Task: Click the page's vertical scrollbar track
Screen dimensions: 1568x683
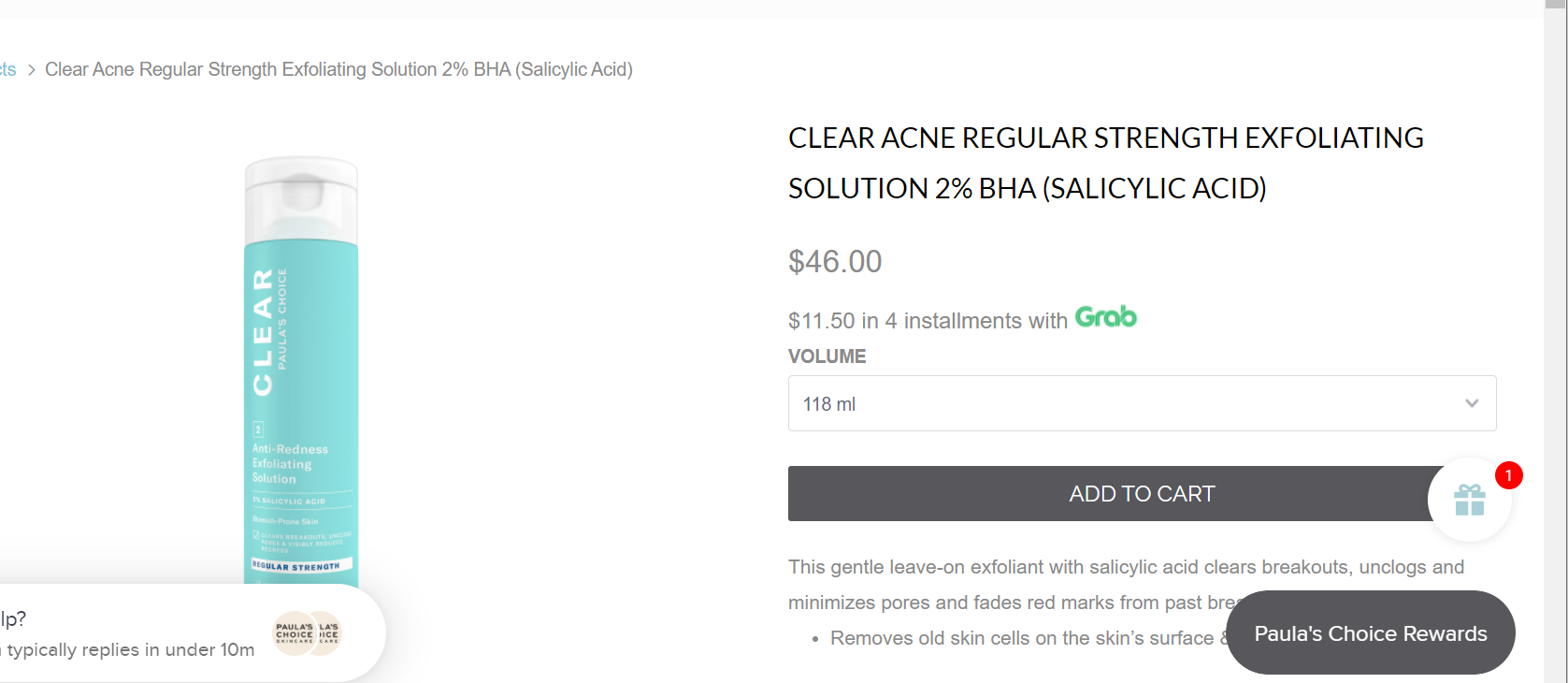Action: tap(1556, 341)
